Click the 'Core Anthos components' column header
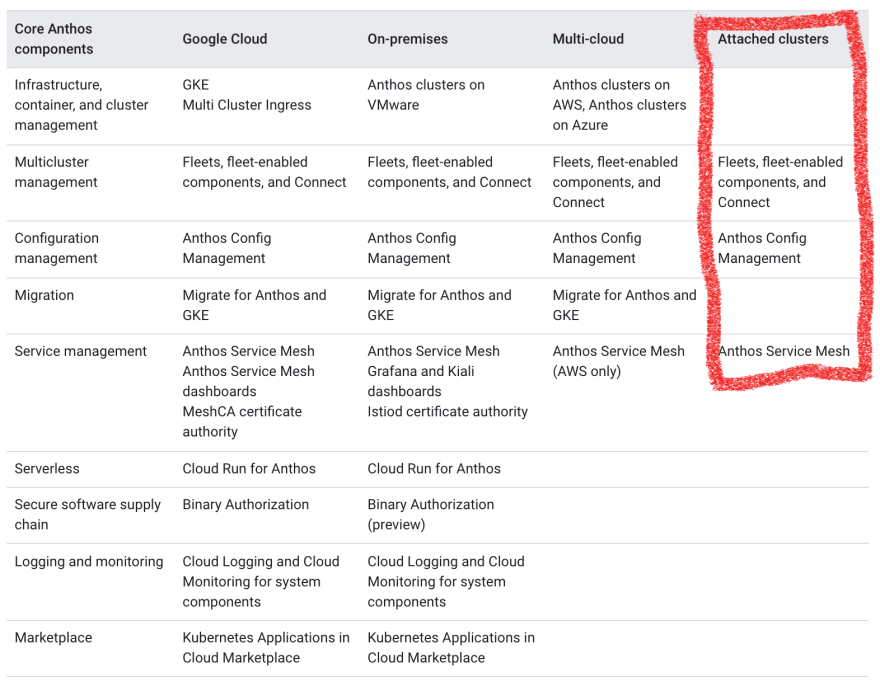Viewport: 880px width, 686px height. tap(53, 39)
